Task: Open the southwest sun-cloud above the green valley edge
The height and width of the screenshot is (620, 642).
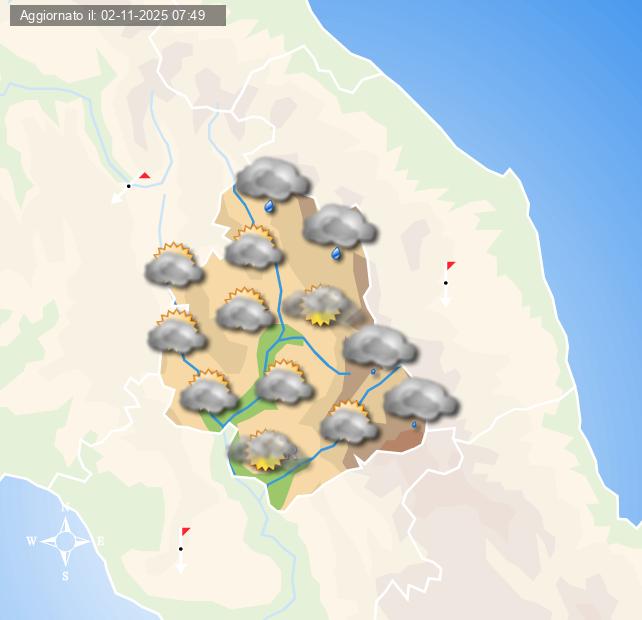Action: pyautogui.click(x=209, y=391)
